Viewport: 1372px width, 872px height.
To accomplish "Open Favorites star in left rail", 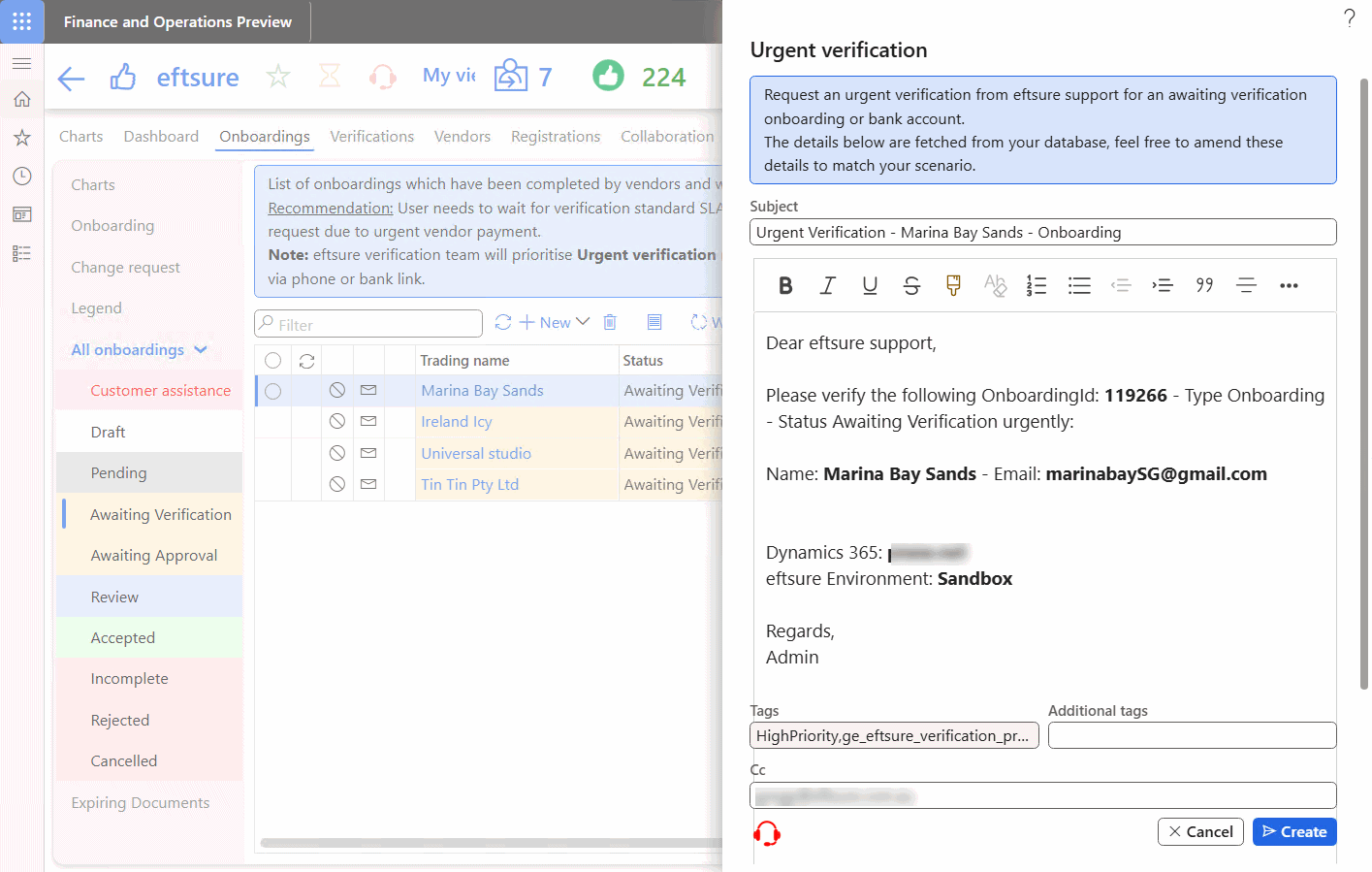I will (21, 138).
